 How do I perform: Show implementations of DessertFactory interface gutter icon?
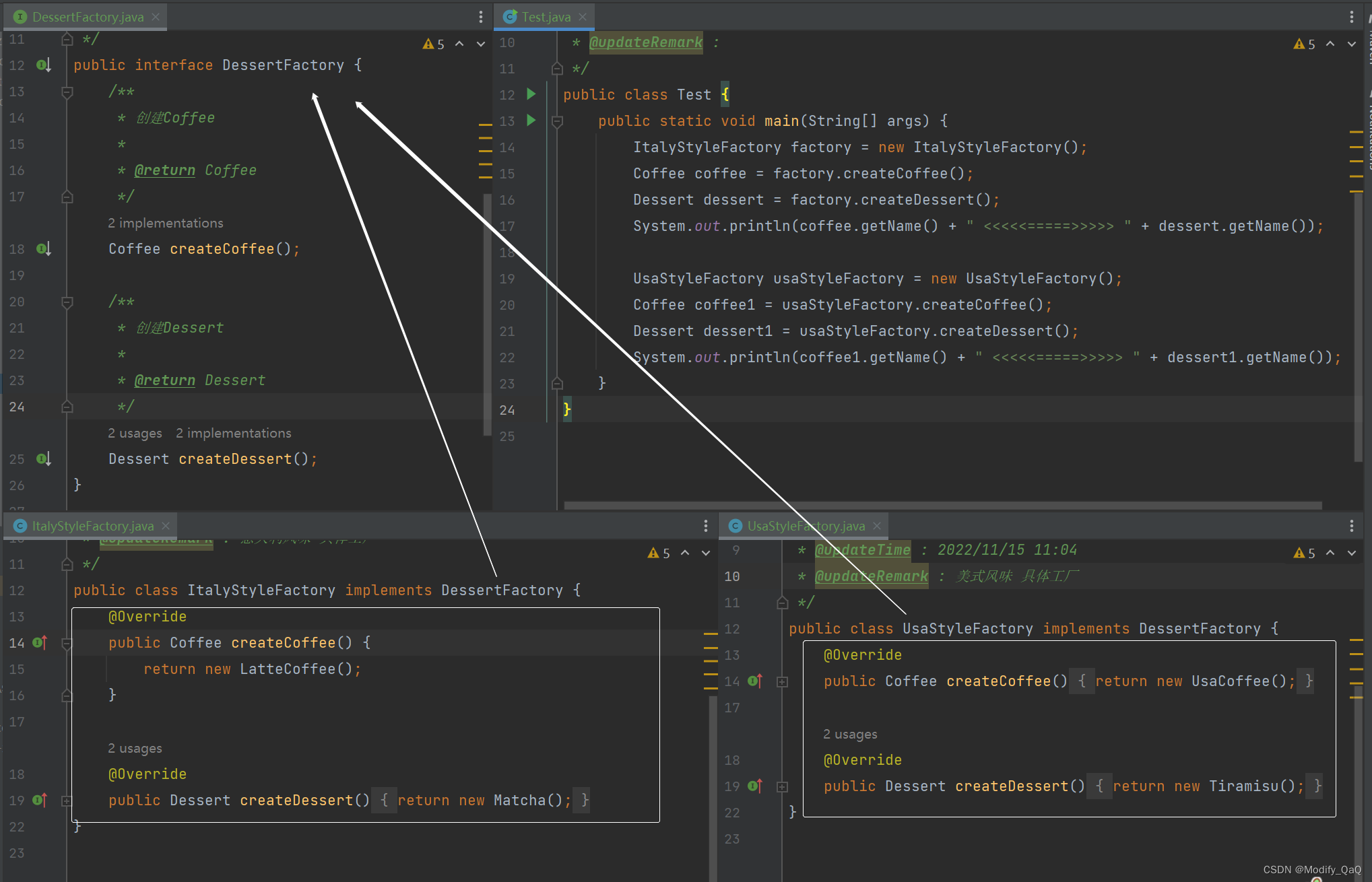[x=44, y=65]
